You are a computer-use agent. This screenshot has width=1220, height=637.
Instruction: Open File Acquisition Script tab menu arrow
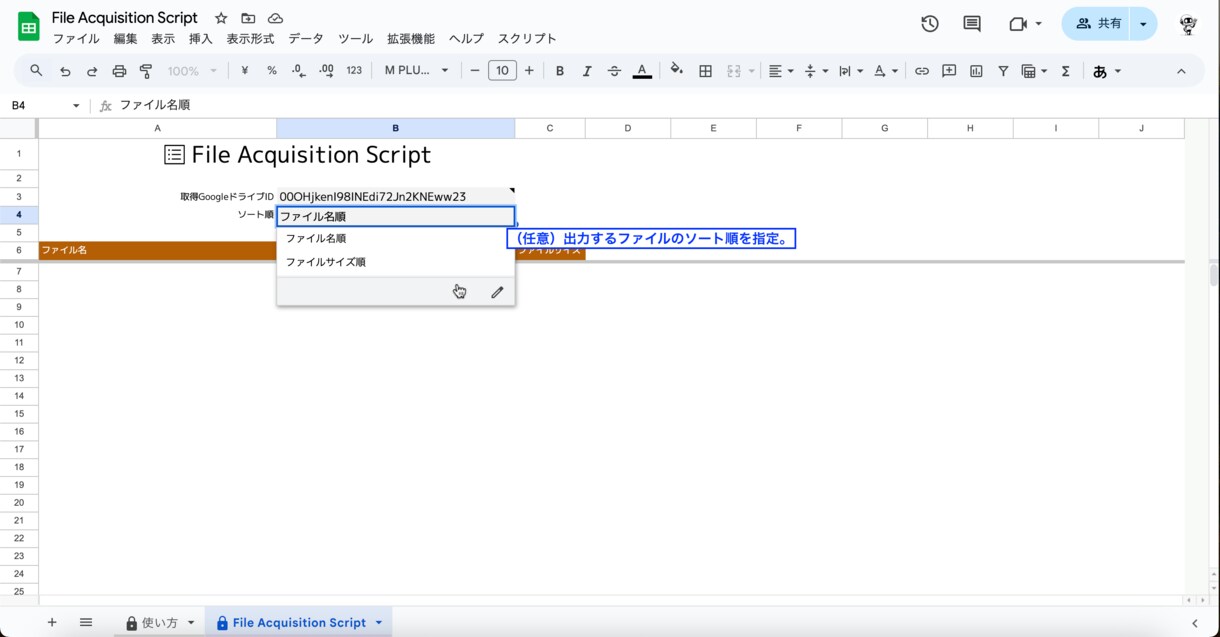pos(379,622)
